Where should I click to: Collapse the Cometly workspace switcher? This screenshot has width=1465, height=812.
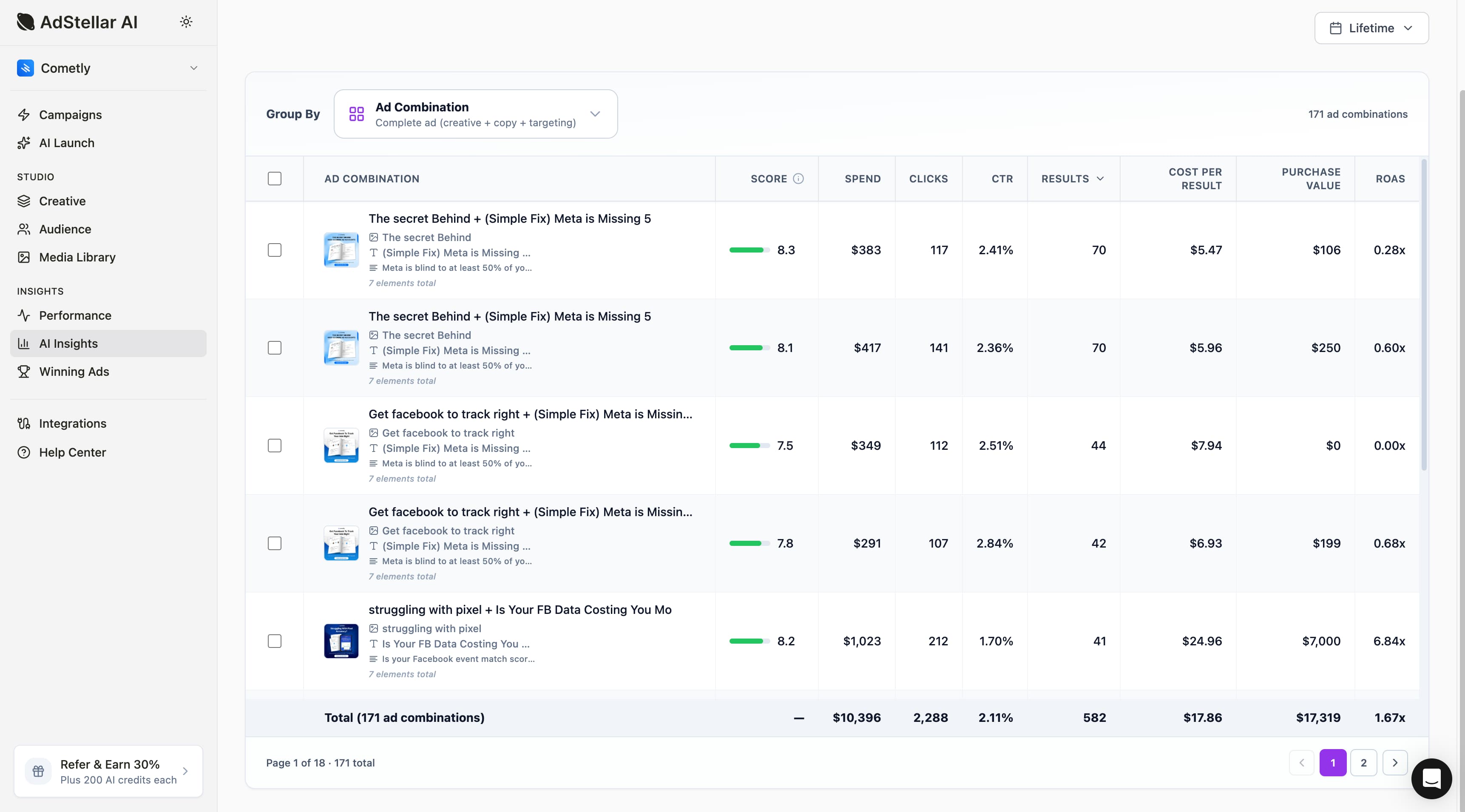click(x=194, y=68)
